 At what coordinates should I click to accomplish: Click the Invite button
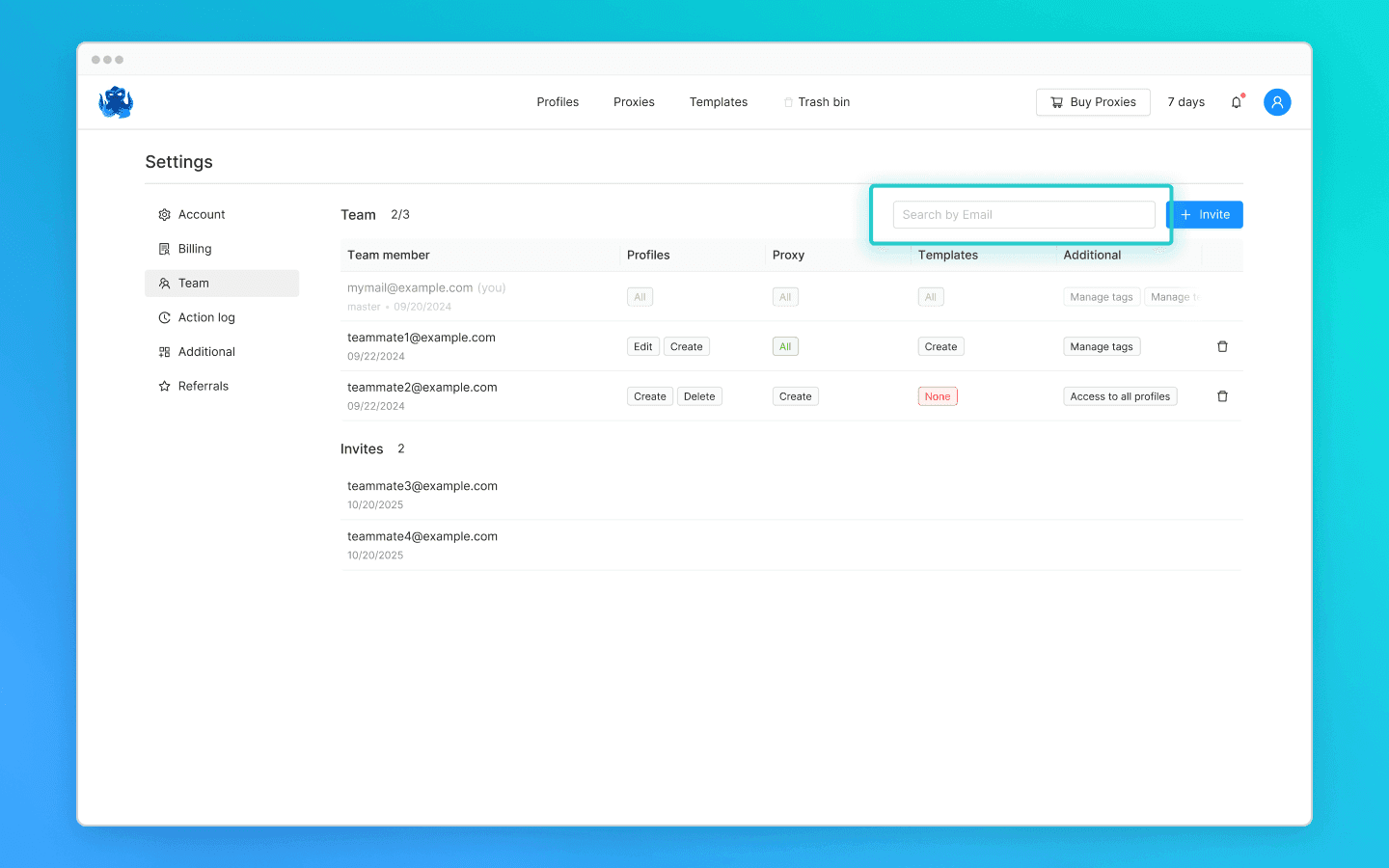(x=1206, y=215)
